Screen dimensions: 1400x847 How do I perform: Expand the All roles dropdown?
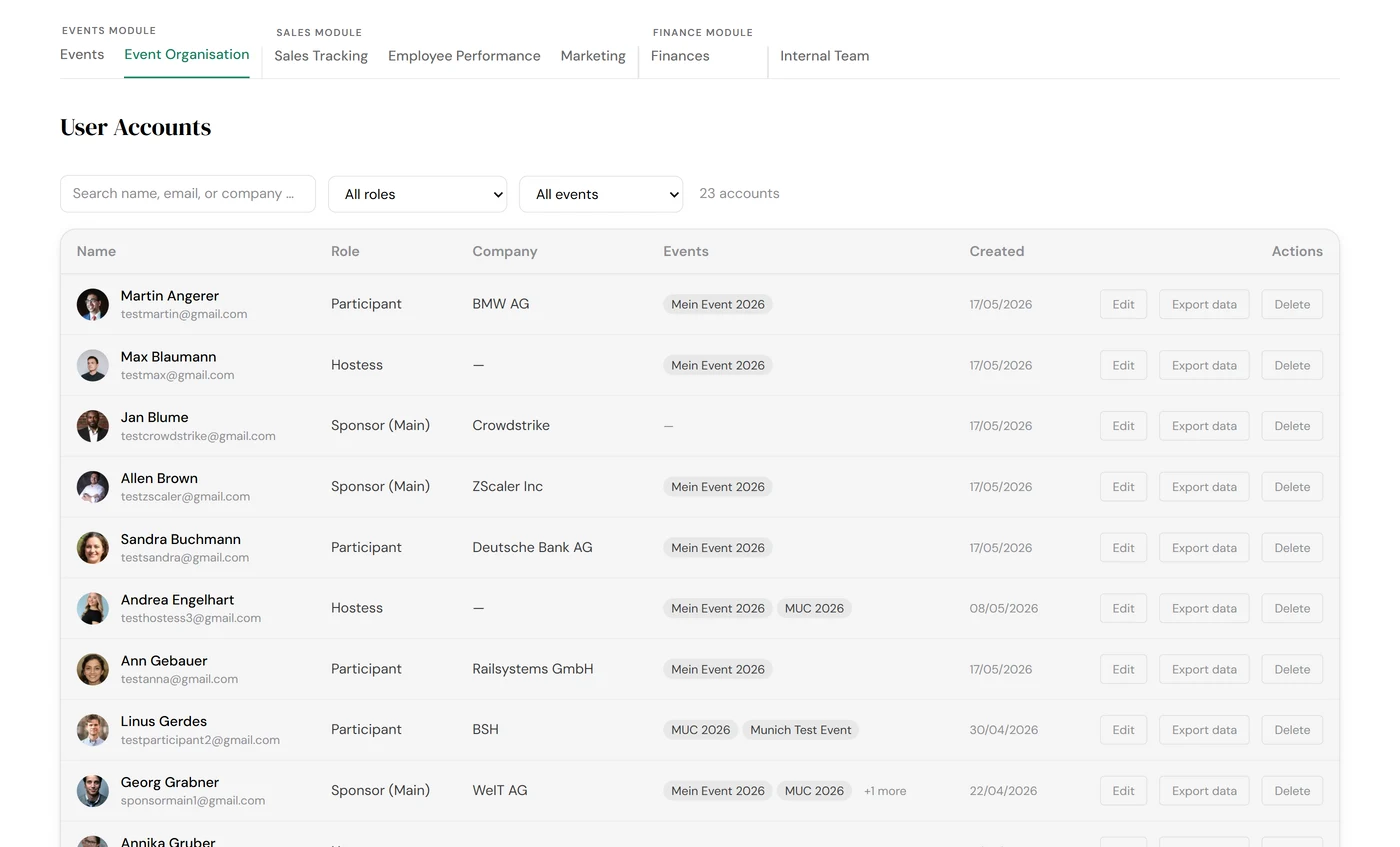click(418, 194)
